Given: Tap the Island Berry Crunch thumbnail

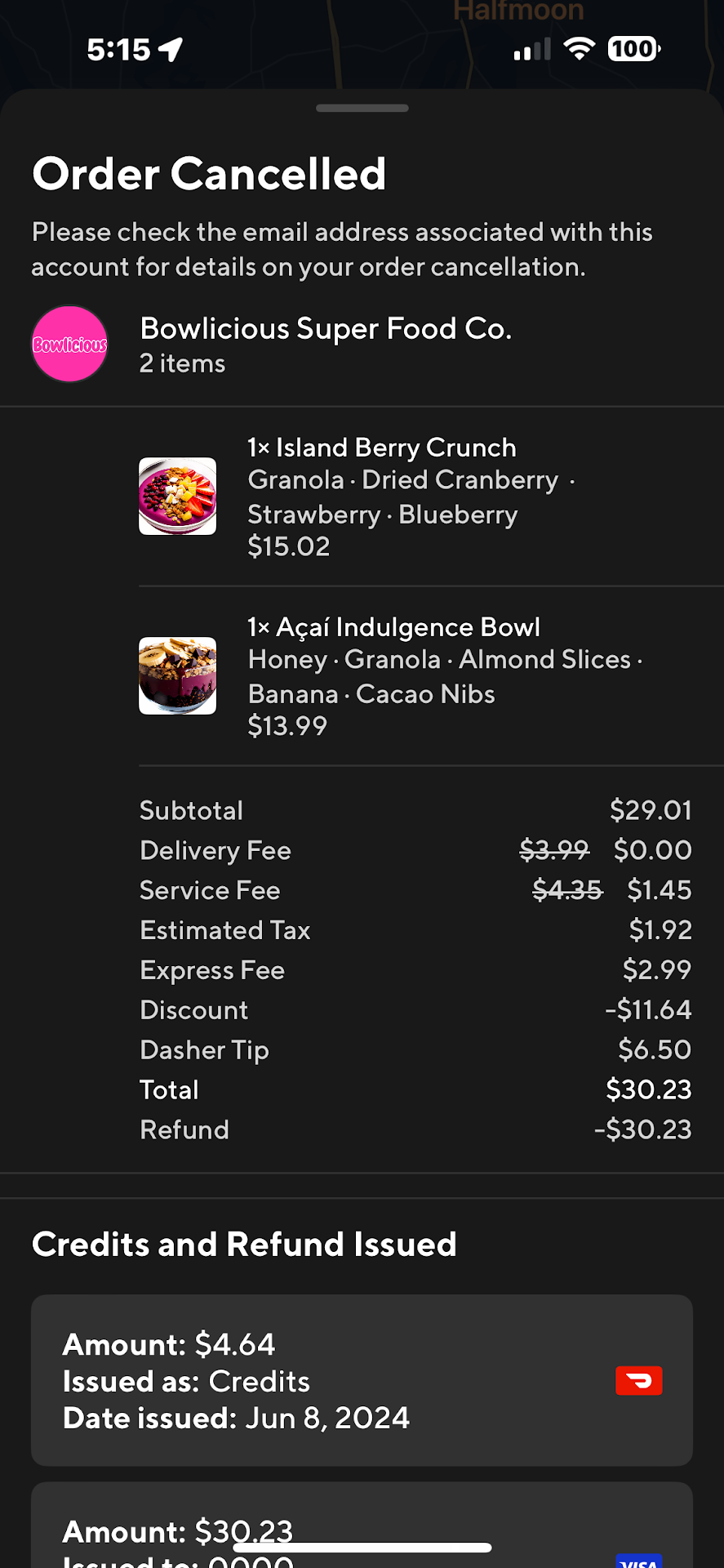Looking at the screenshot, I should (177, 496).
